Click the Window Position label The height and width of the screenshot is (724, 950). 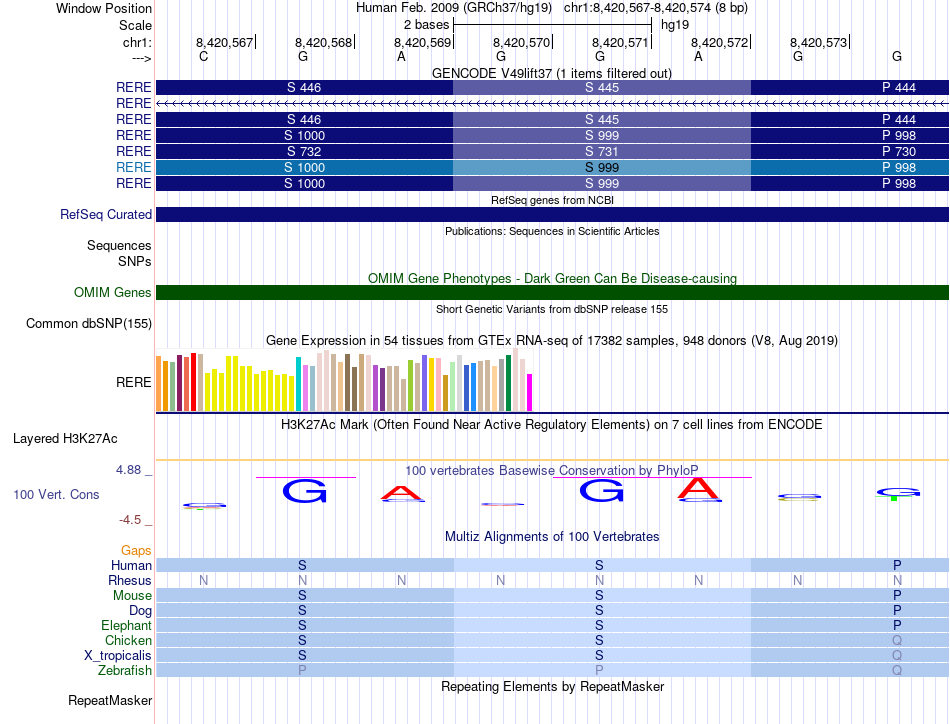tap(104, 8)
